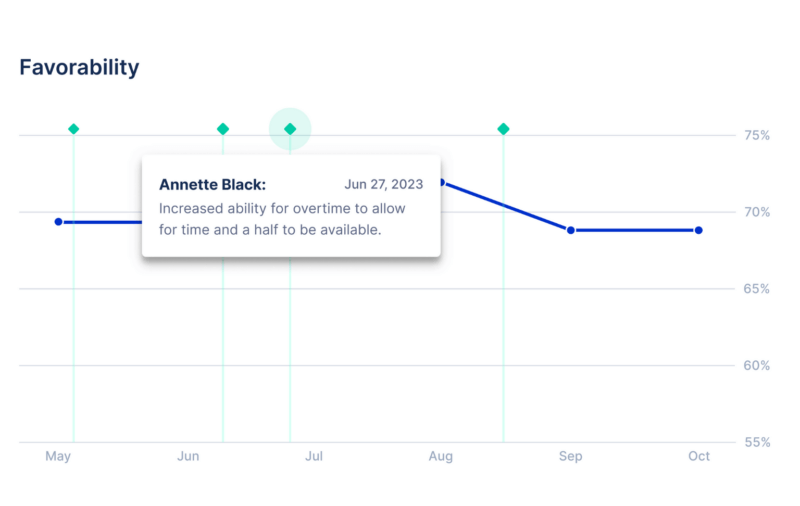Click the overtime comment text in tooltip
800x506 pixels.
point(282,219)
